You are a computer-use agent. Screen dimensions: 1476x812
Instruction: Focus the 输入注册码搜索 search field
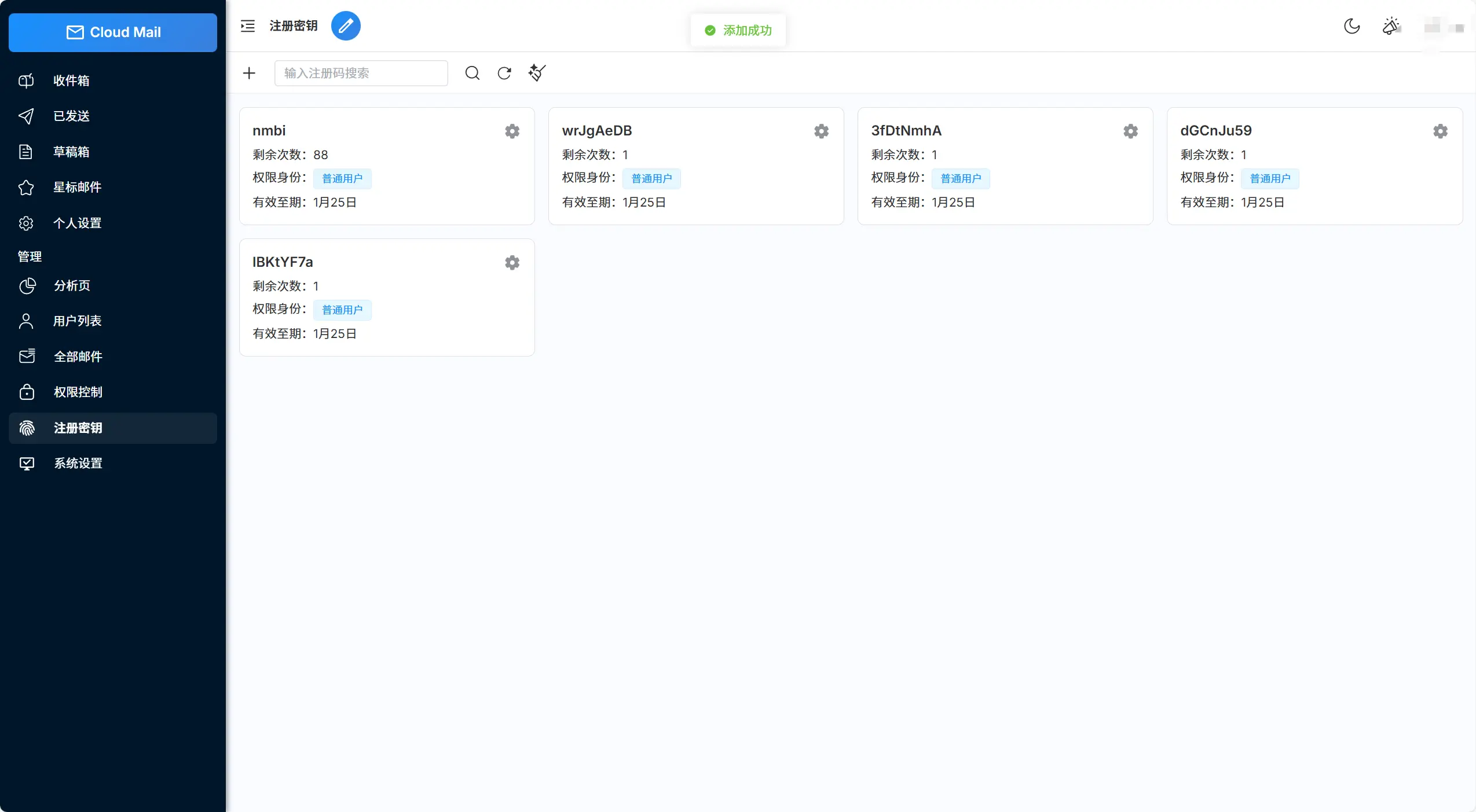coord(361,73)
